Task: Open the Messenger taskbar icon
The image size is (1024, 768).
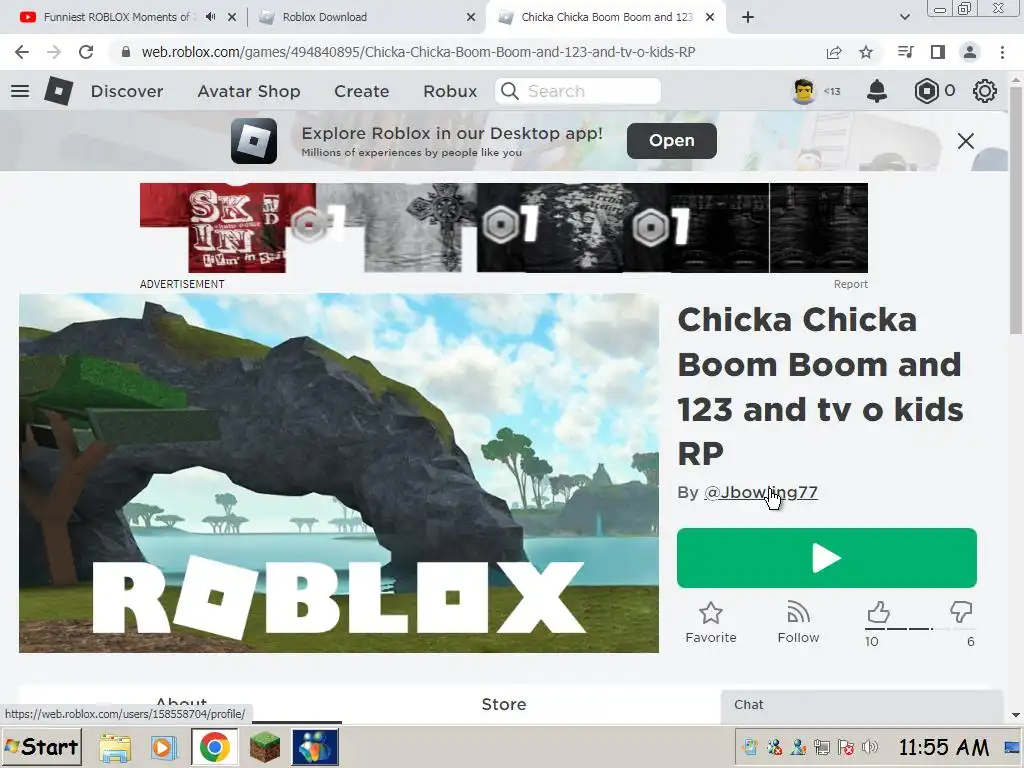Action: coord(315,747)
